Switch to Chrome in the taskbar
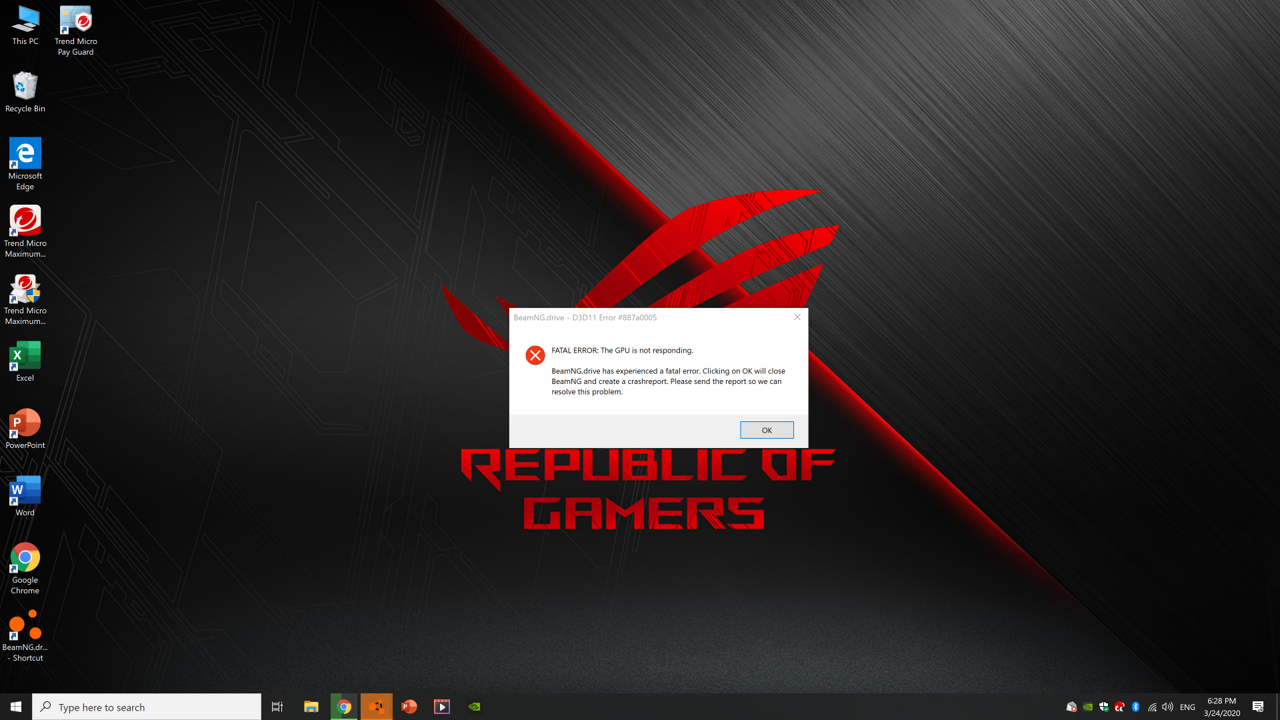This screenshot has height=720, width=1280. click(344, 707)
